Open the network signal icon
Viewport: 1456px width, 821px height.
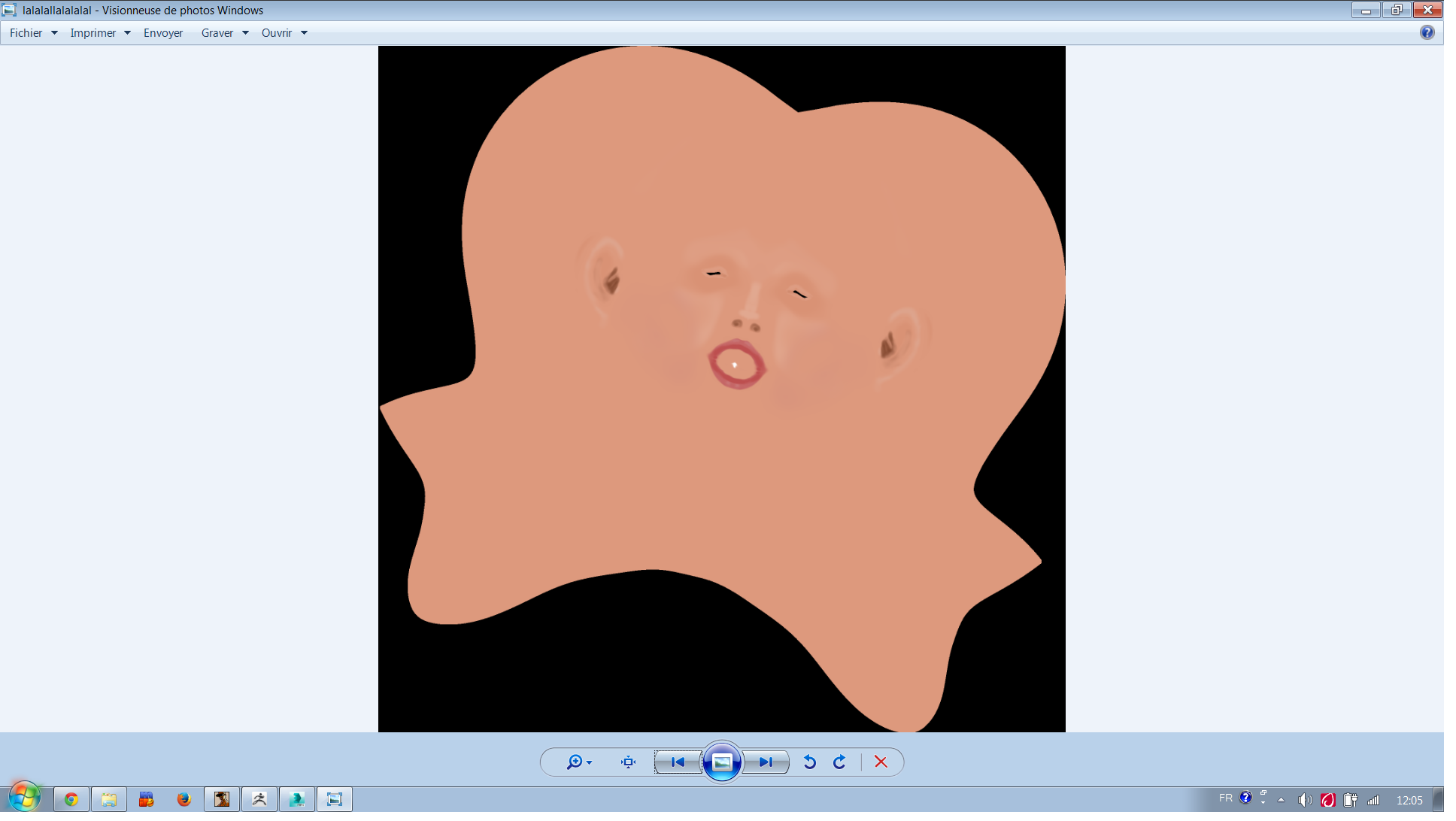click(1373, 800)
